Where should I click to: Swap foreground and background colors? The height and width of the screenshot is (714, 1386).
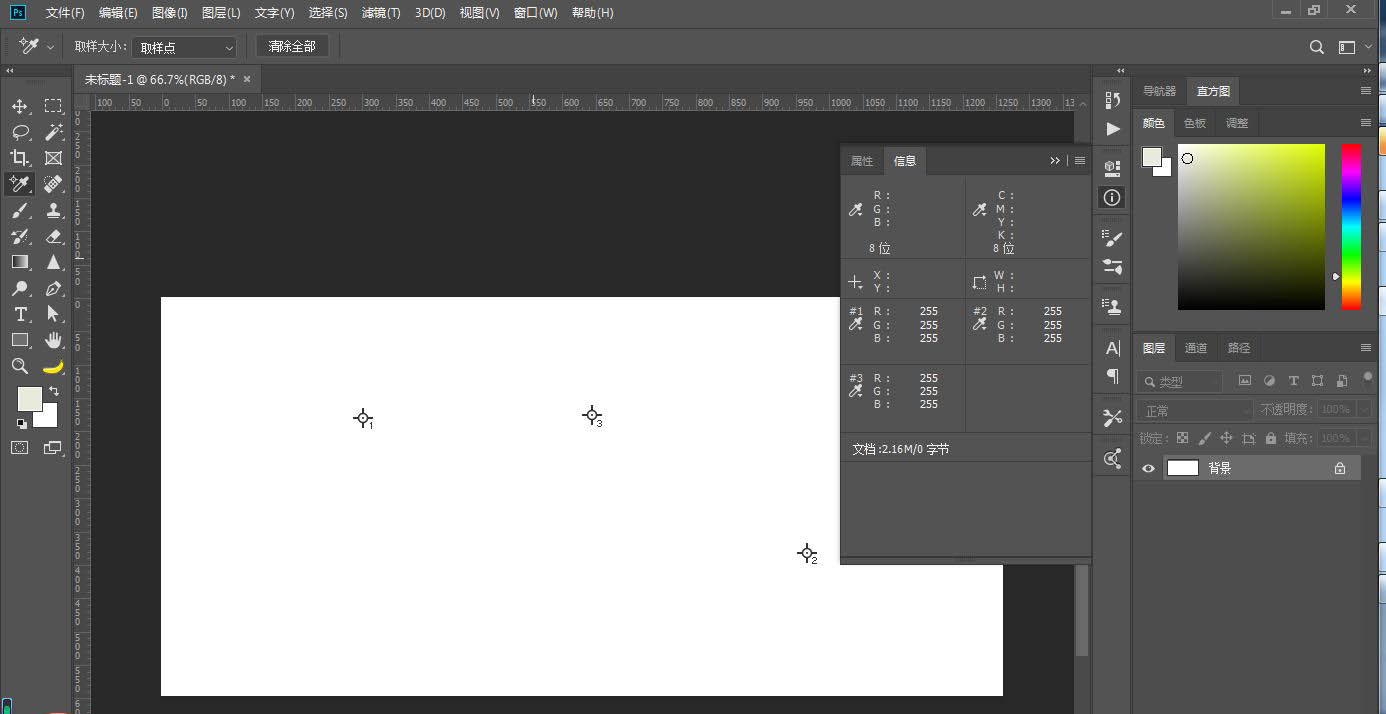click(x=54, y=391)
